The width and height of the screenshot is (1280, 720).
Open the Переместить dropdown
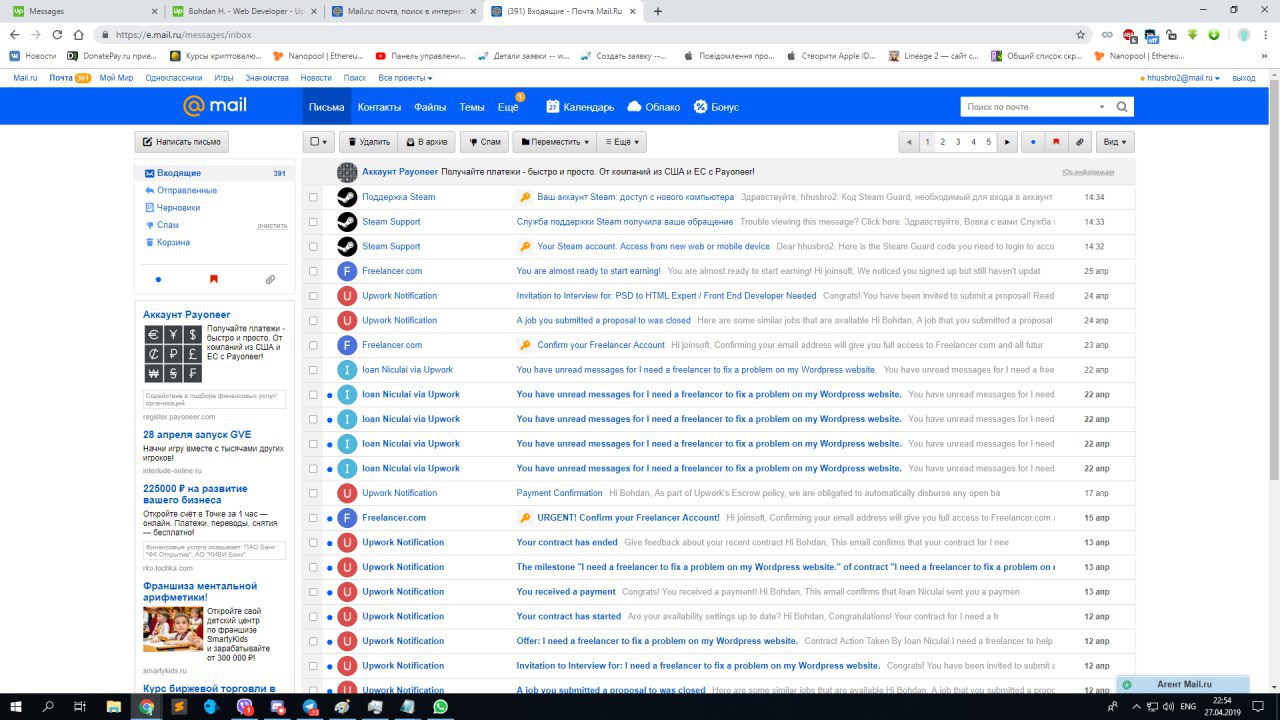pos(555,142)
